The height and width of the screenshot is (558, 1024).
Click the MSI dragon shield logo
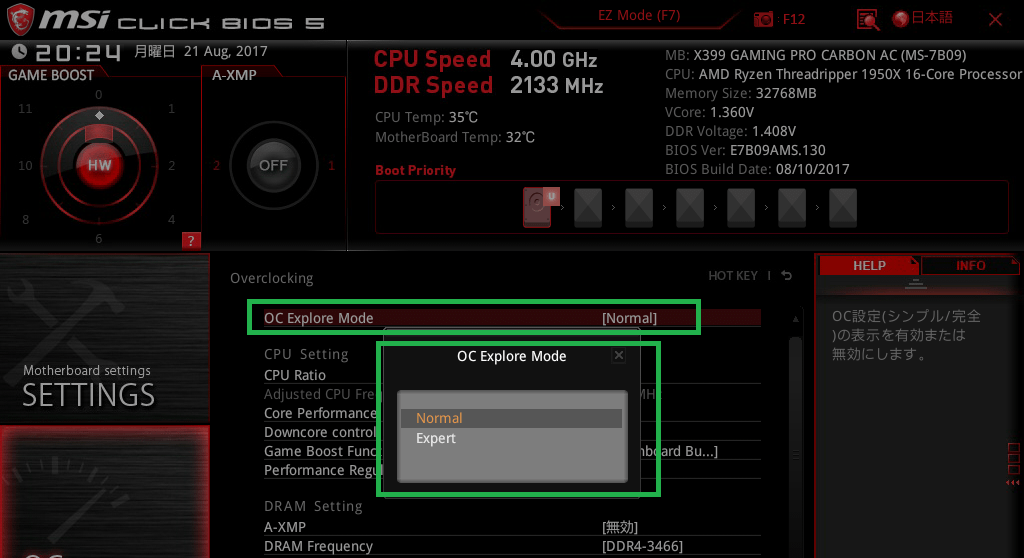(x=20, y=19)
